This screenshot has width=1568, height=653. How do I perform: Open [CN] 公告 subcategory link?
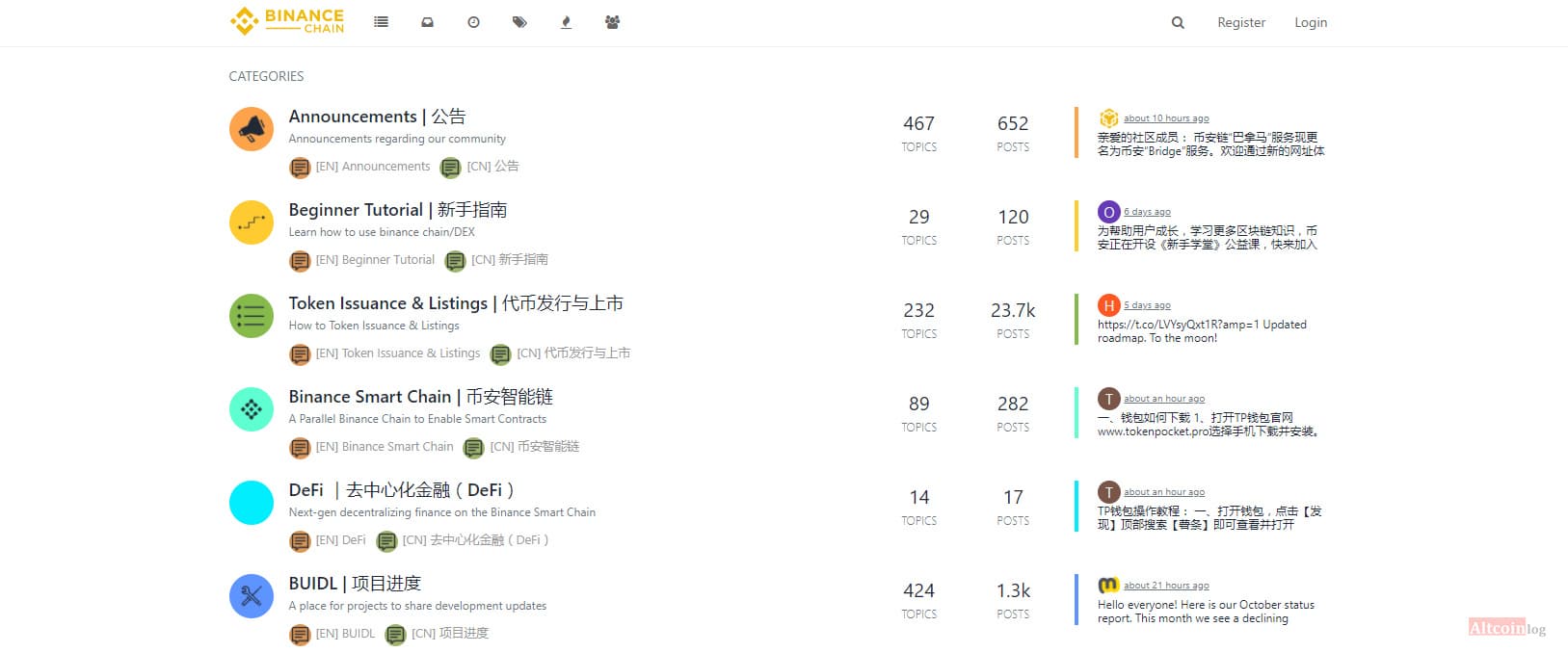pyautogui.click(x=492, y=167)
